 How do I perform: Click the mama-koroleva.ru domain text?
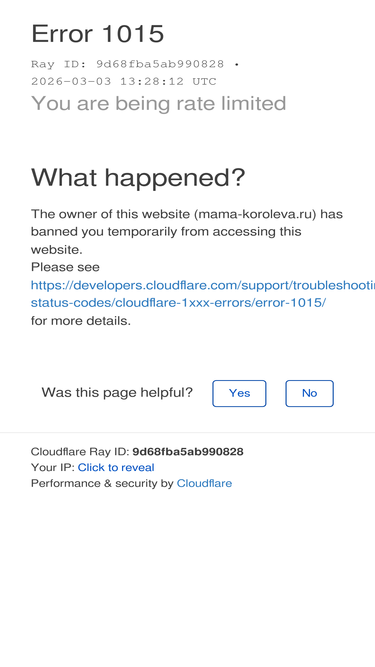tap(256, 214)
